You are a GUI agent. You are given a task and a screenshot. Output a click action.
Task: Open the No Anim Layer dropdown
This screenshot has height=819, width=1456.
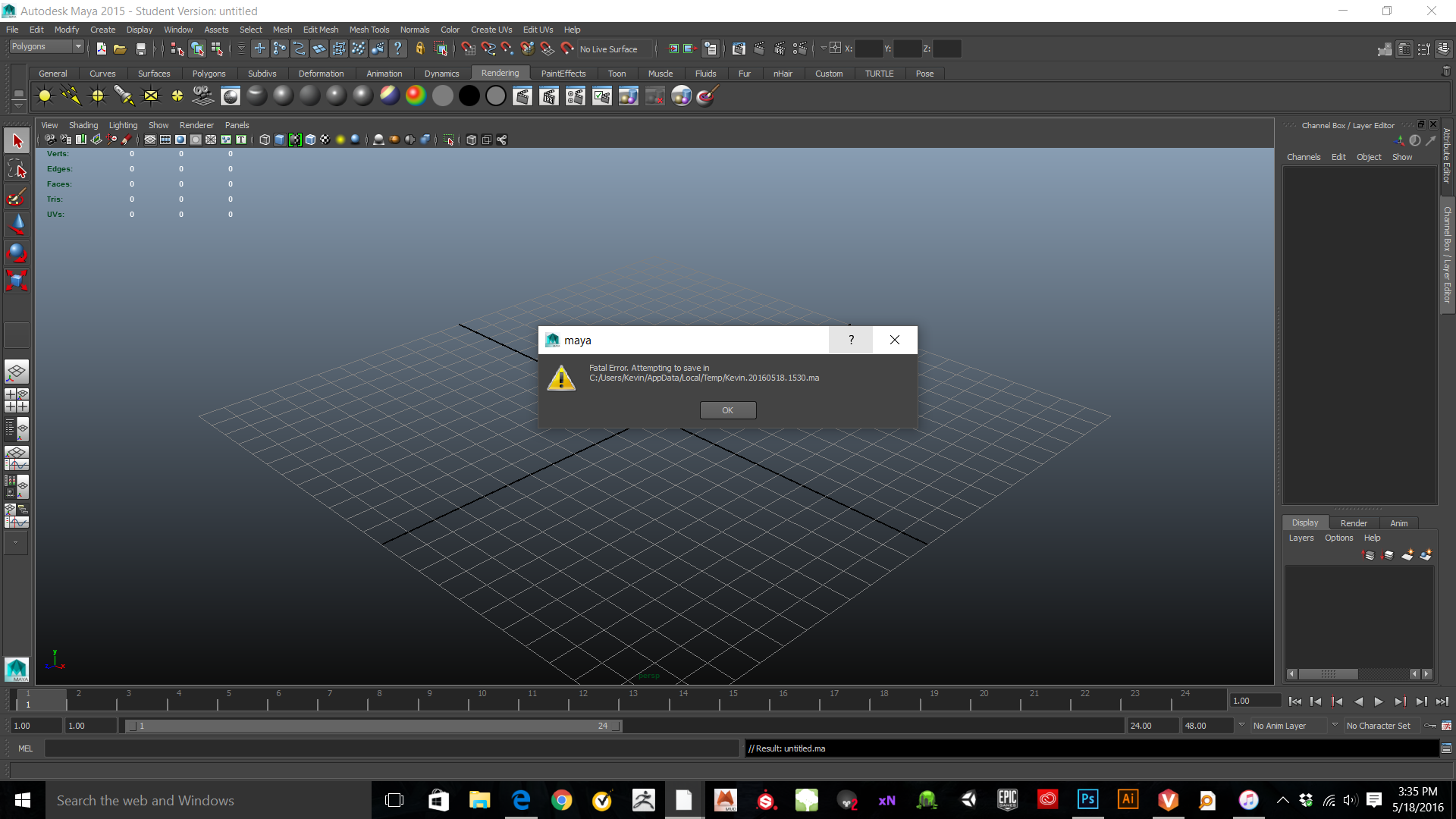coord(1288,726)
